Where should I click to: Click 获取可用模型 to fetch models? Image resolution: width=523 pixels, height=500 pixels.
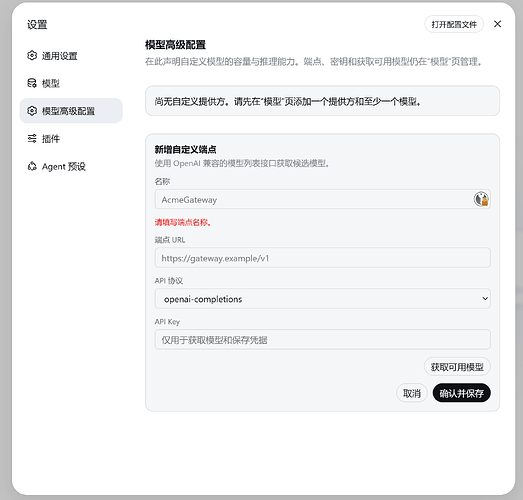tap(457, 367)
